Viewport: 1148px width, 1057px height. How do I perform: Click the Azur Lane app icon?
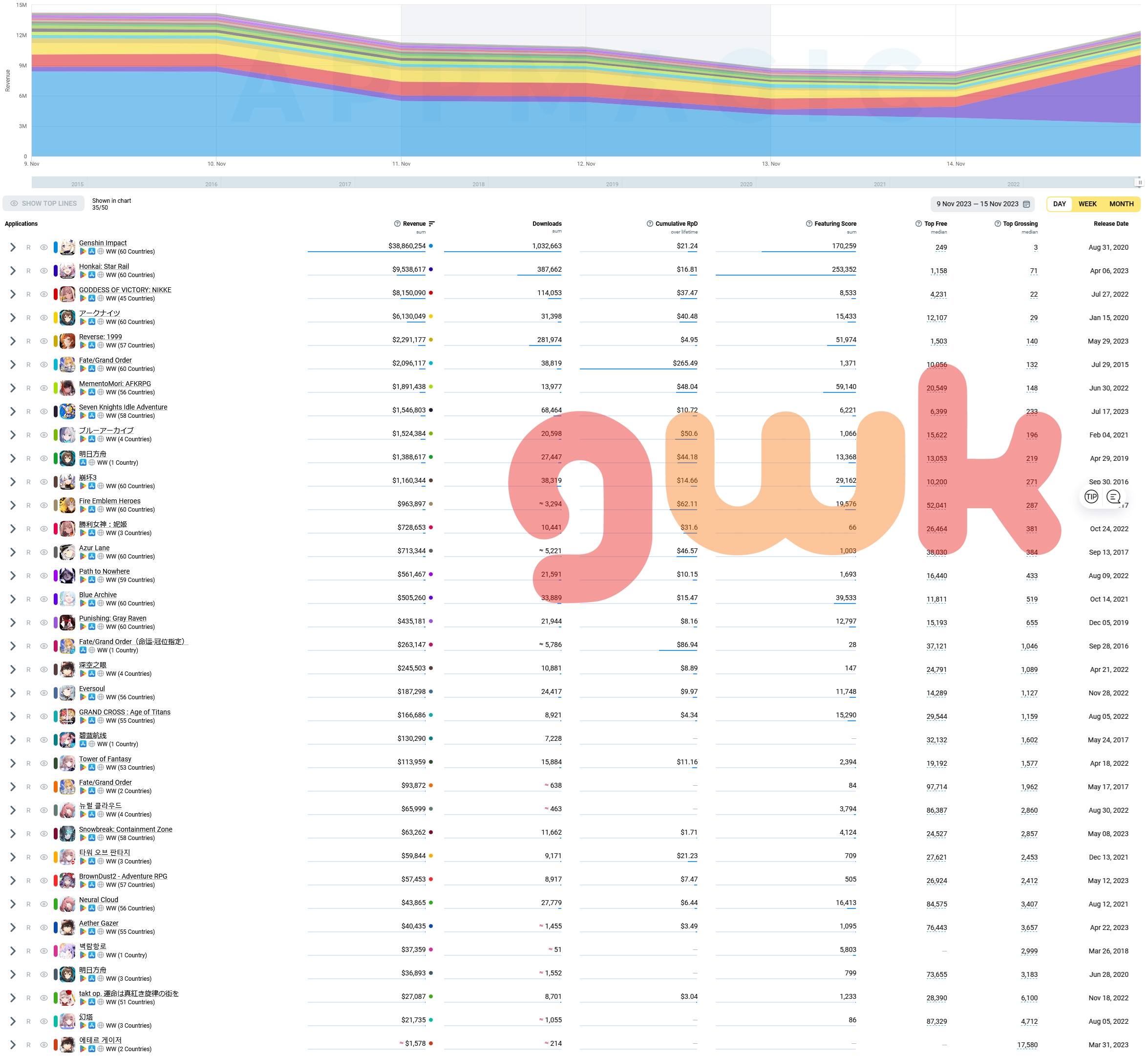coord(67,552)
